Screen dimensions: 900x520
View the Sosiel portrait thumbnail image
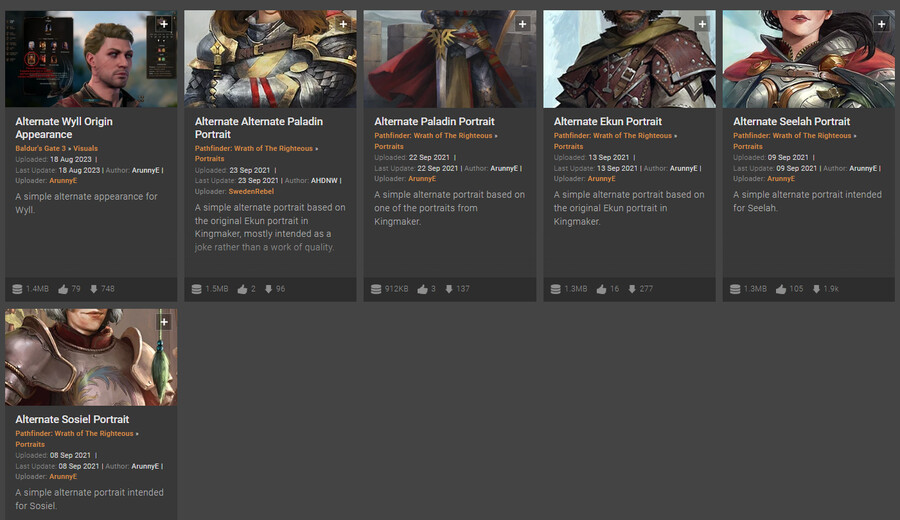coord(91,357)
